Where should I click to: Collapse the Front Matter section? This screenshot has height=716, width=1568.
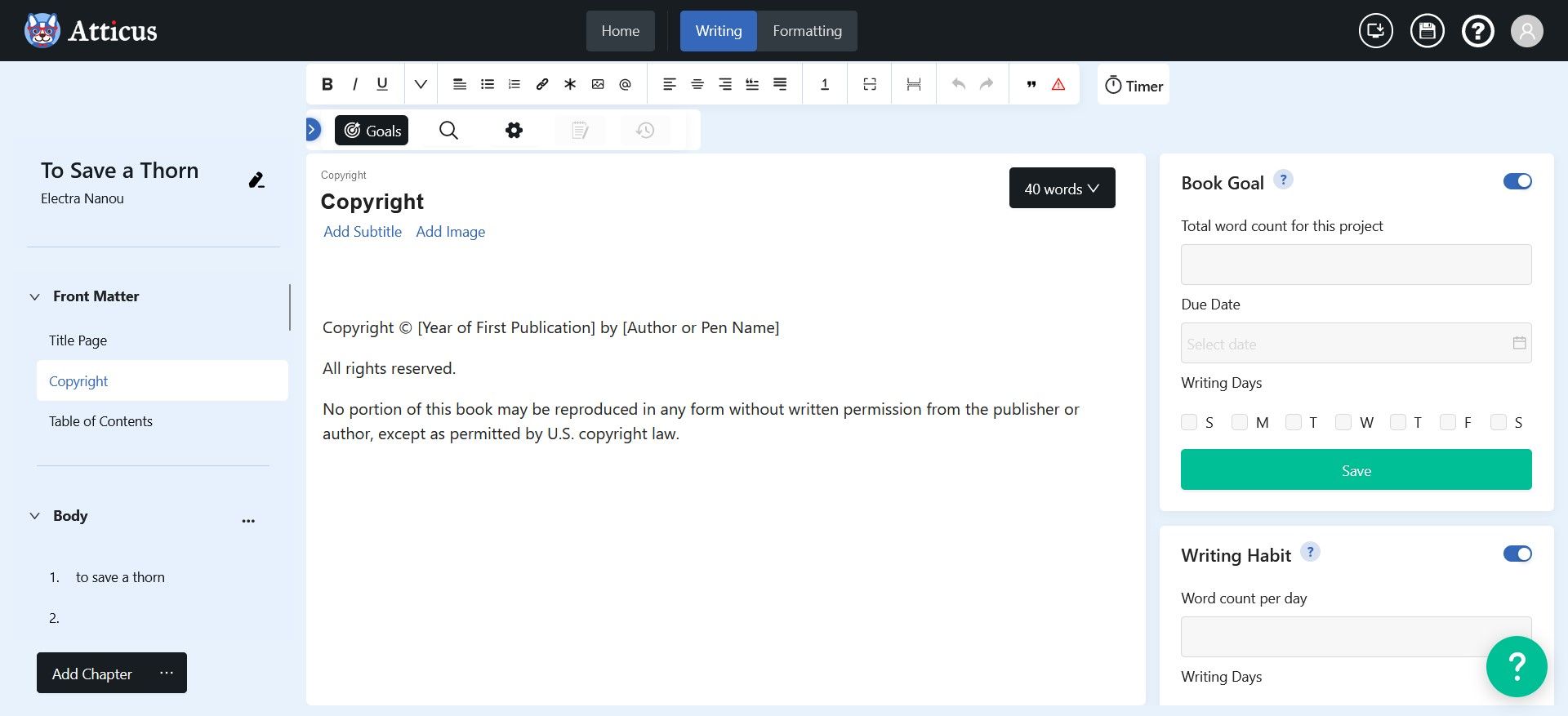pyautogui.click(x=35, y=296)
